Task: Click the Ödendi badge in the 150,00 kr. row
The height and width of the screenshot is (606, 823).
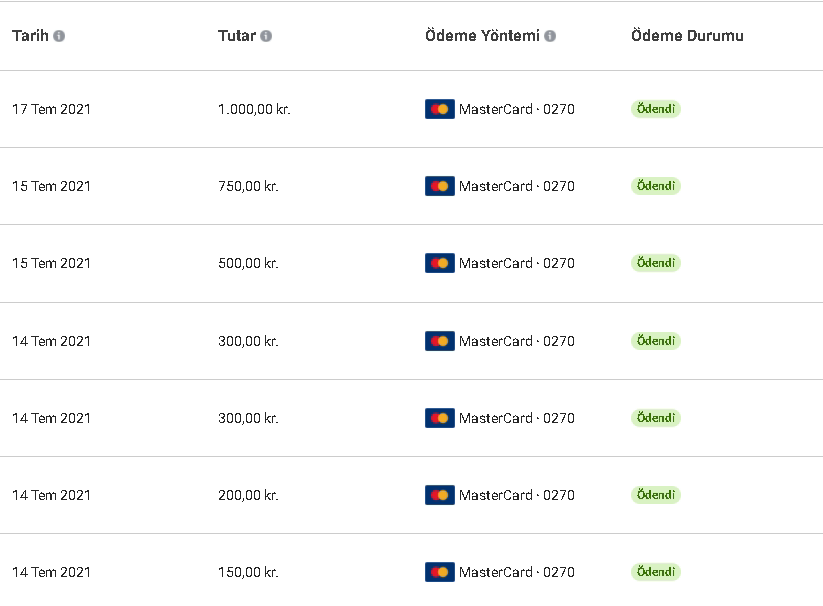Action: (656, 572)
